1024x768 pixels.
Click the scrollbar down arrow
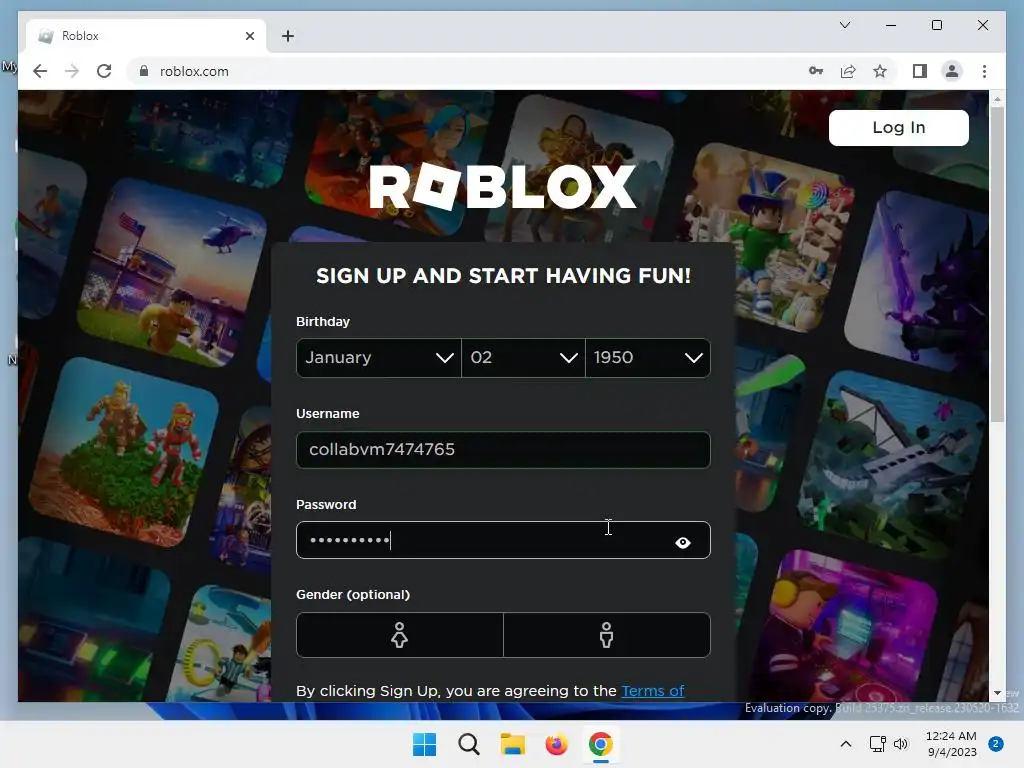[997, 693]
